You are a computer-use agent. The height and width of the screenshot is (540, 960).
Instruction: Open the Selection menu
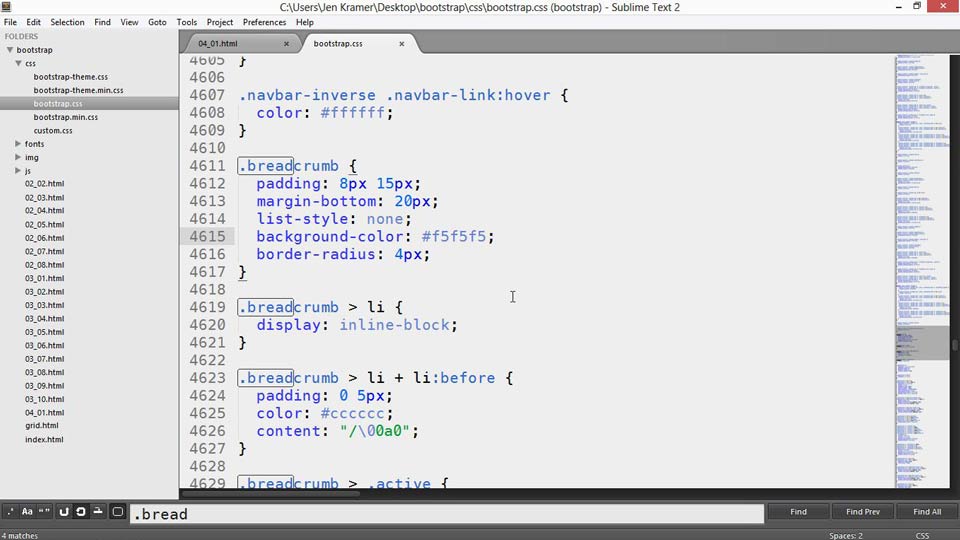pyautogui.click(x=67, y=22)
